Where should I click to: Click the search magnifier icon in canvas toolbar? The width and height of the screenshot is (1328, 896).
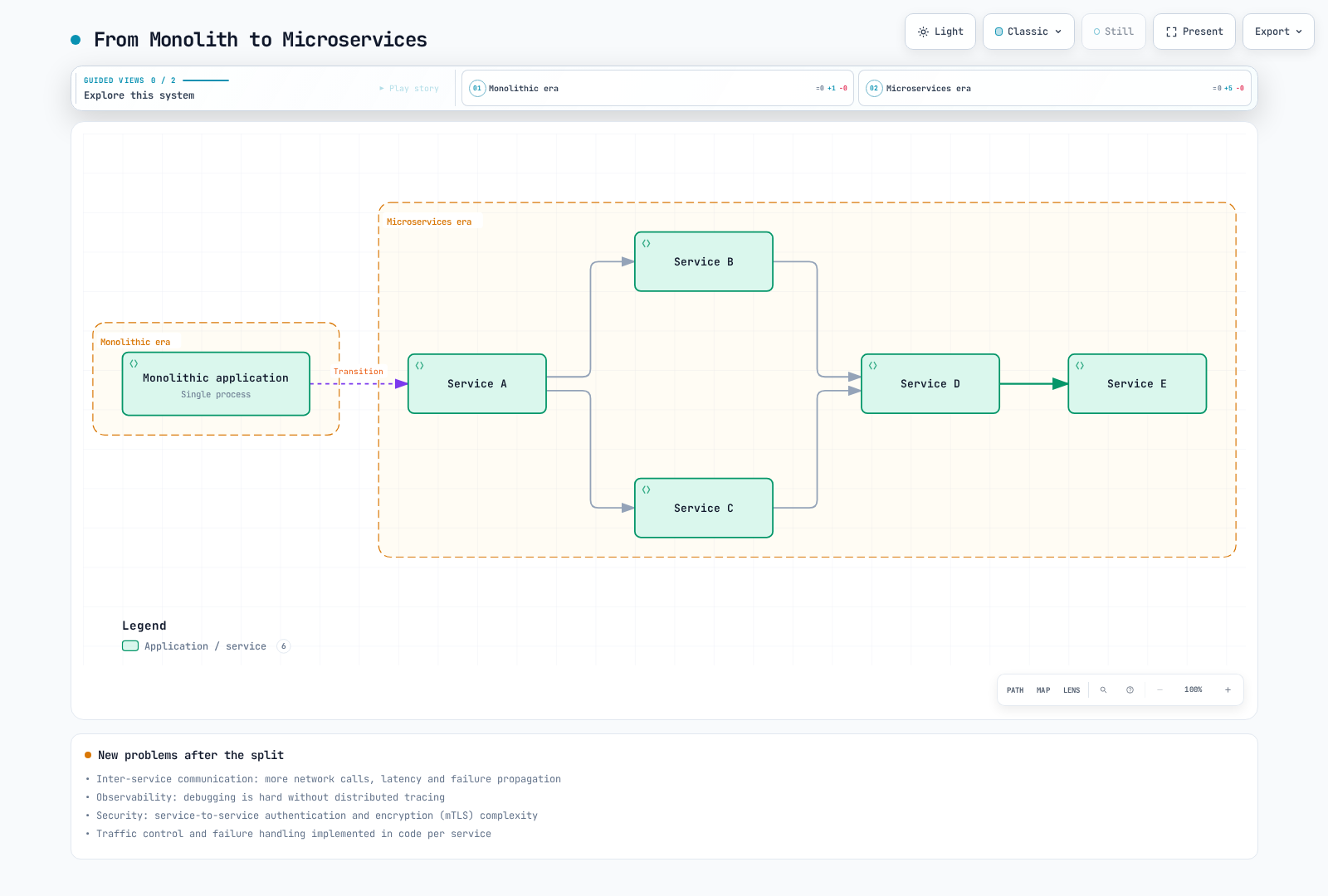(1103, 689)
